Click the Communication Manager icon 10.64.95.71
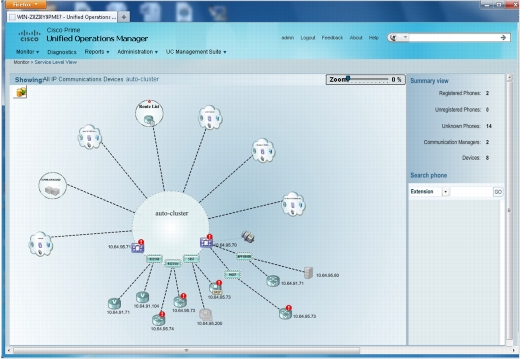521x361 pixels. (x=137, y=247)
